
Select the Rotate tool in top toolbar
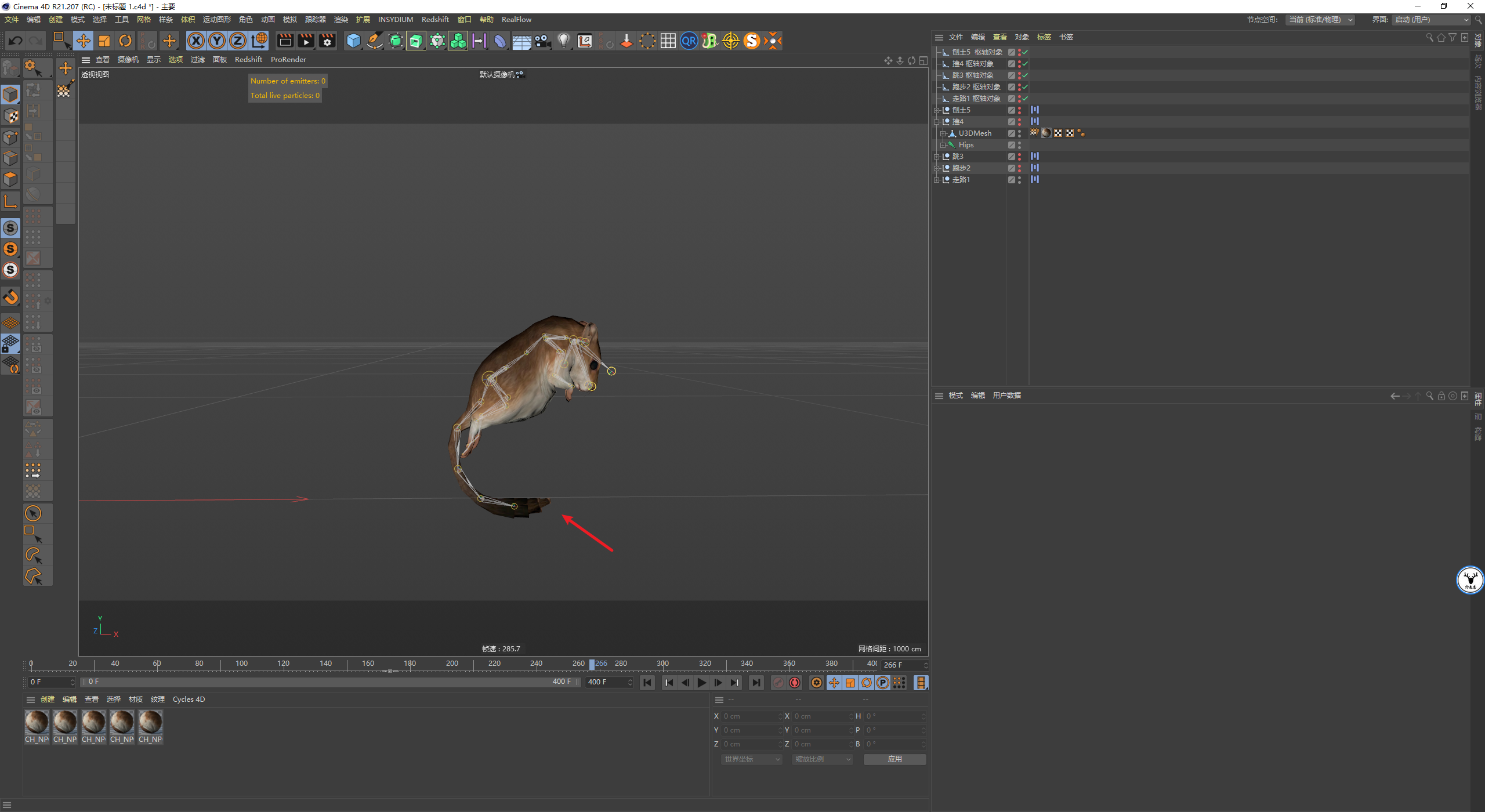(125, 41)
